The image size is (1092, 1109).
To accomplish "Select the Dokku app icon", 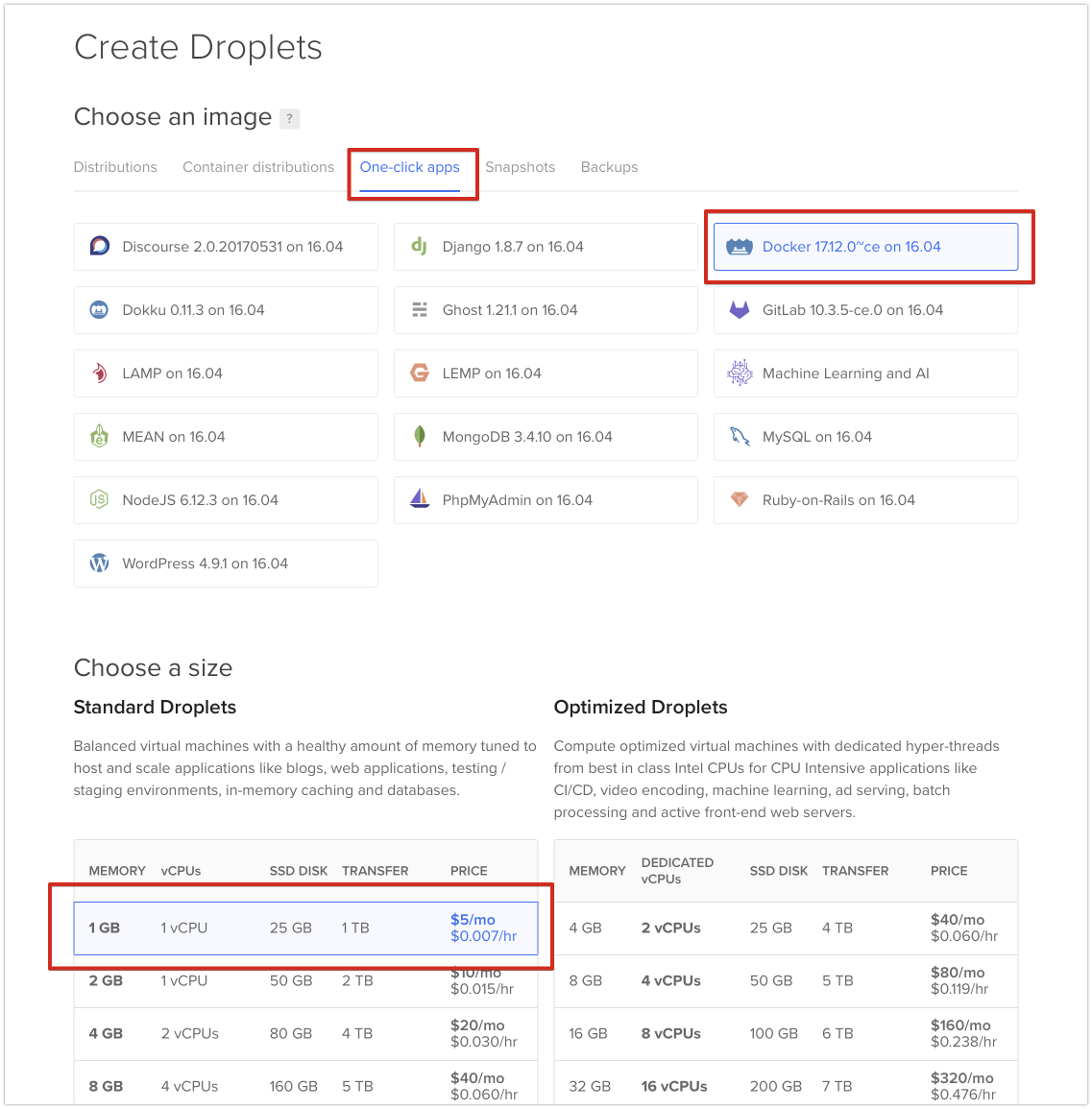I will pyautogui.click(x=99, y=310).
